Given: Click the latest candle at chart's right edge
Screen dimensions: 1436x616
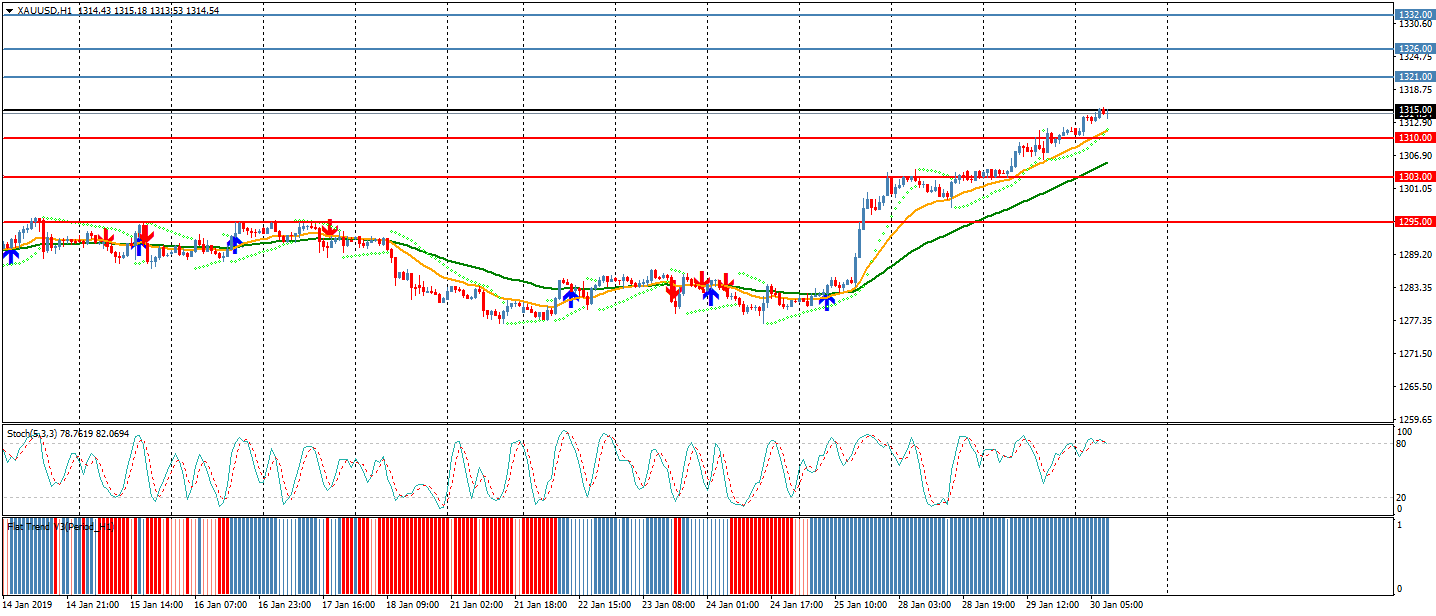Looking at the screenshot, I should [1105, 113].
